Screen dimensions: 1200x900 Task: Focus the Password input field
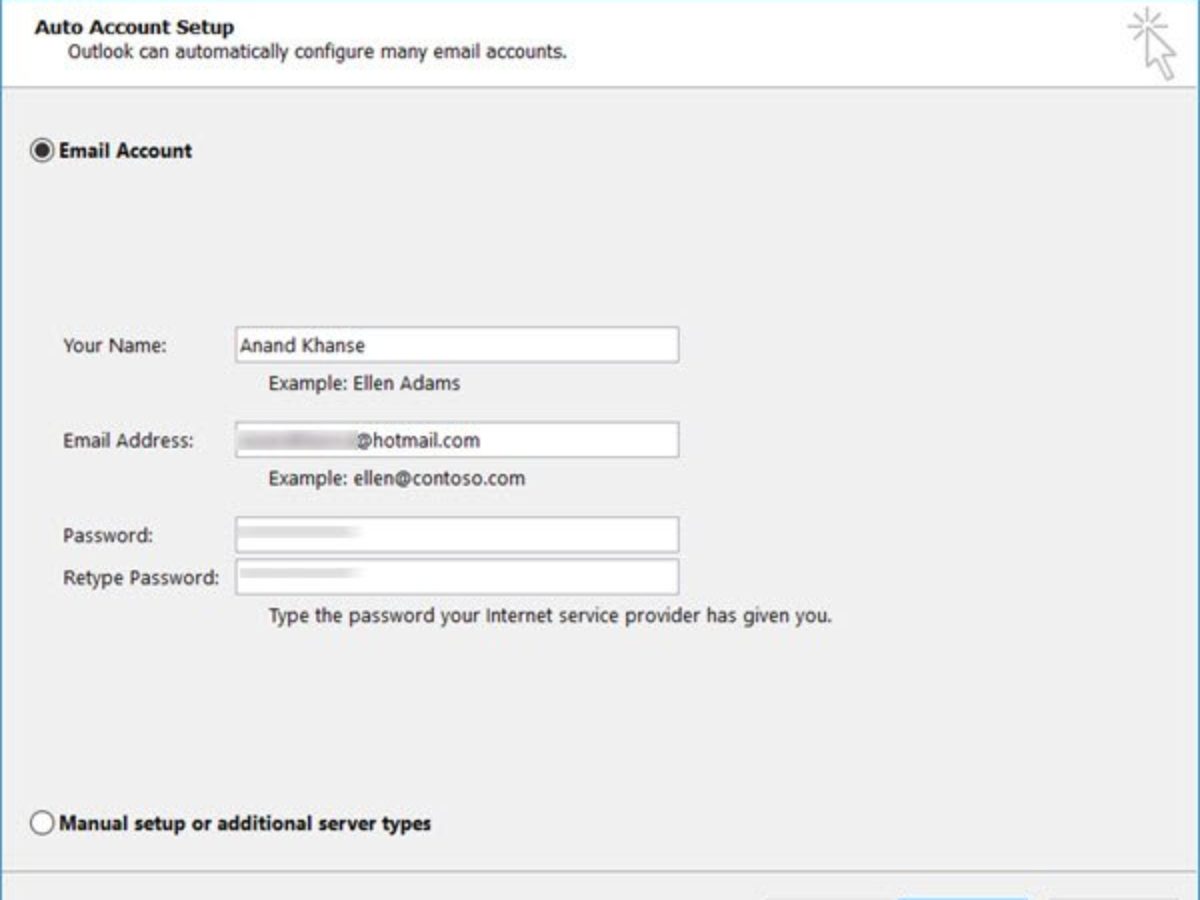pos(456,535)
